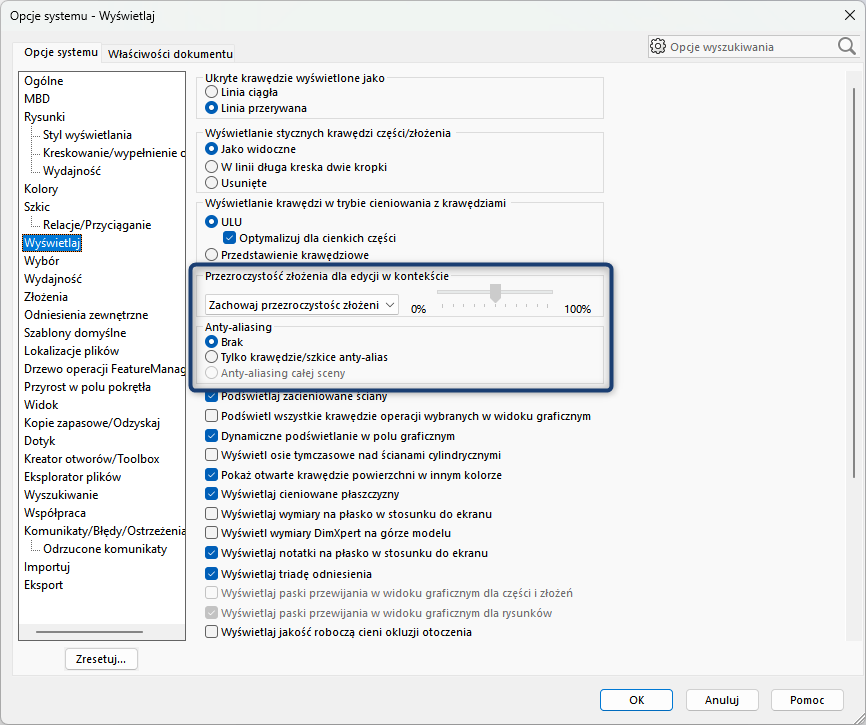The width and height of the screenshot is (866, 725).
Task: Enable 'Wyświetl wymiary DimXpert na górze modelu'
Action: 211,533
